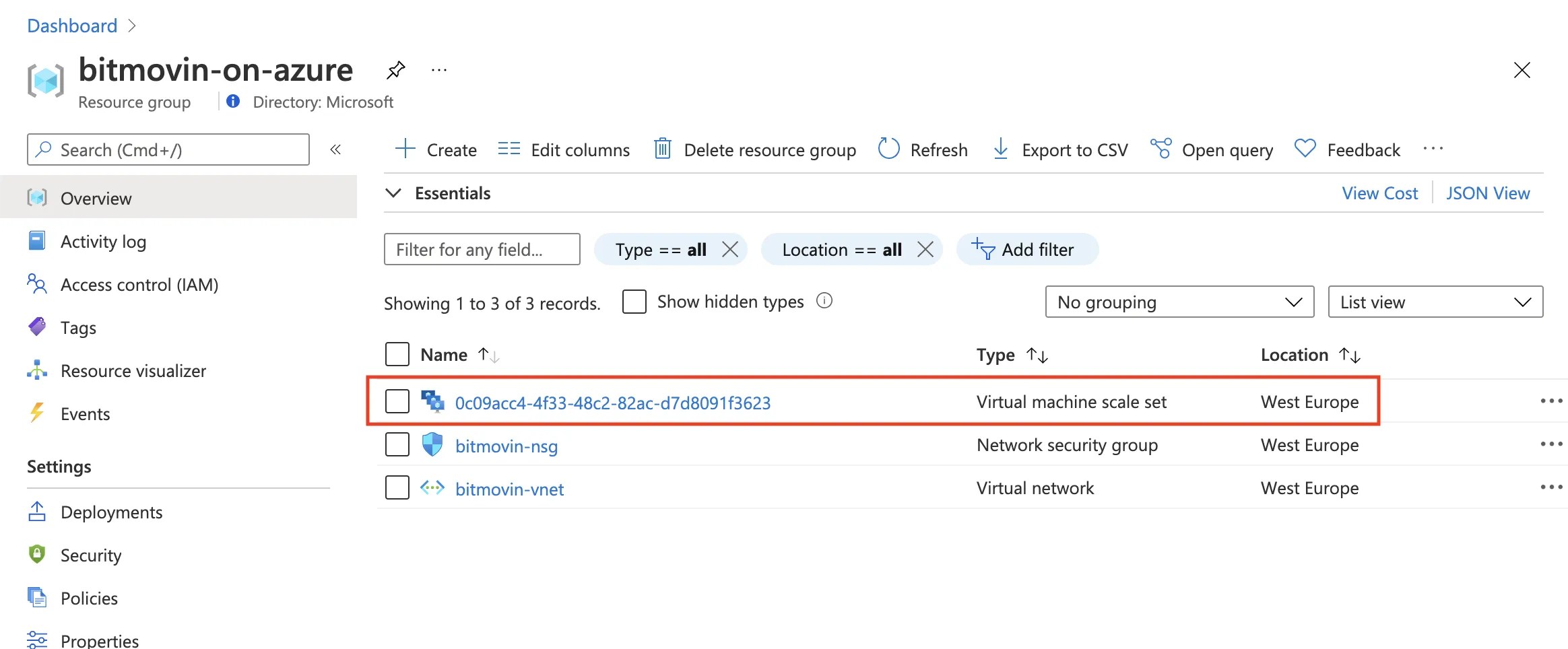
Task: Click 'Virtual network' type cell
Action: [x=1035, y=488]
